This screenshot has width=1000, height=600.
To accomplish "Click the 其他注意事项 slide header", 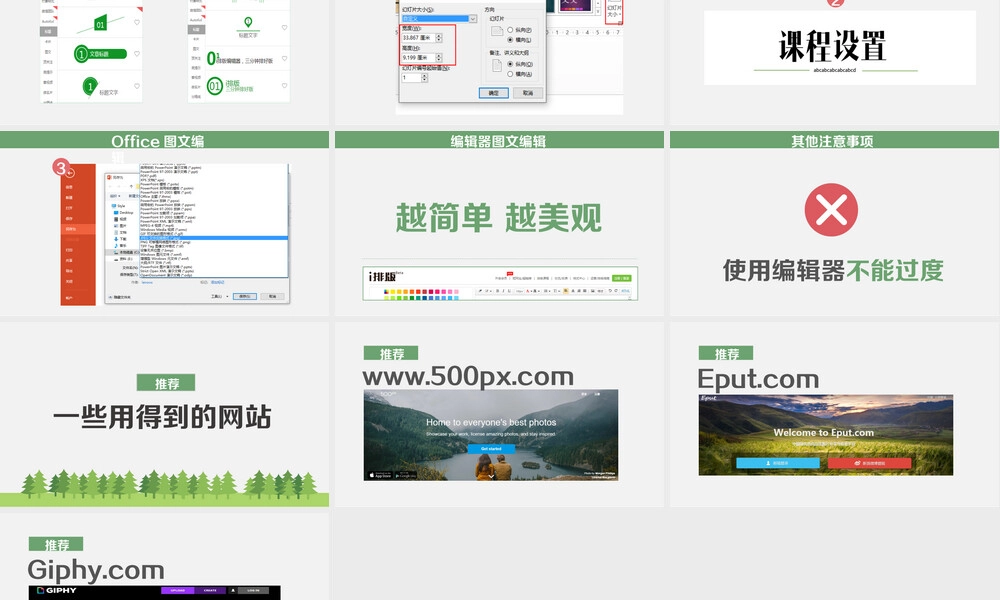I will point(834,140).
